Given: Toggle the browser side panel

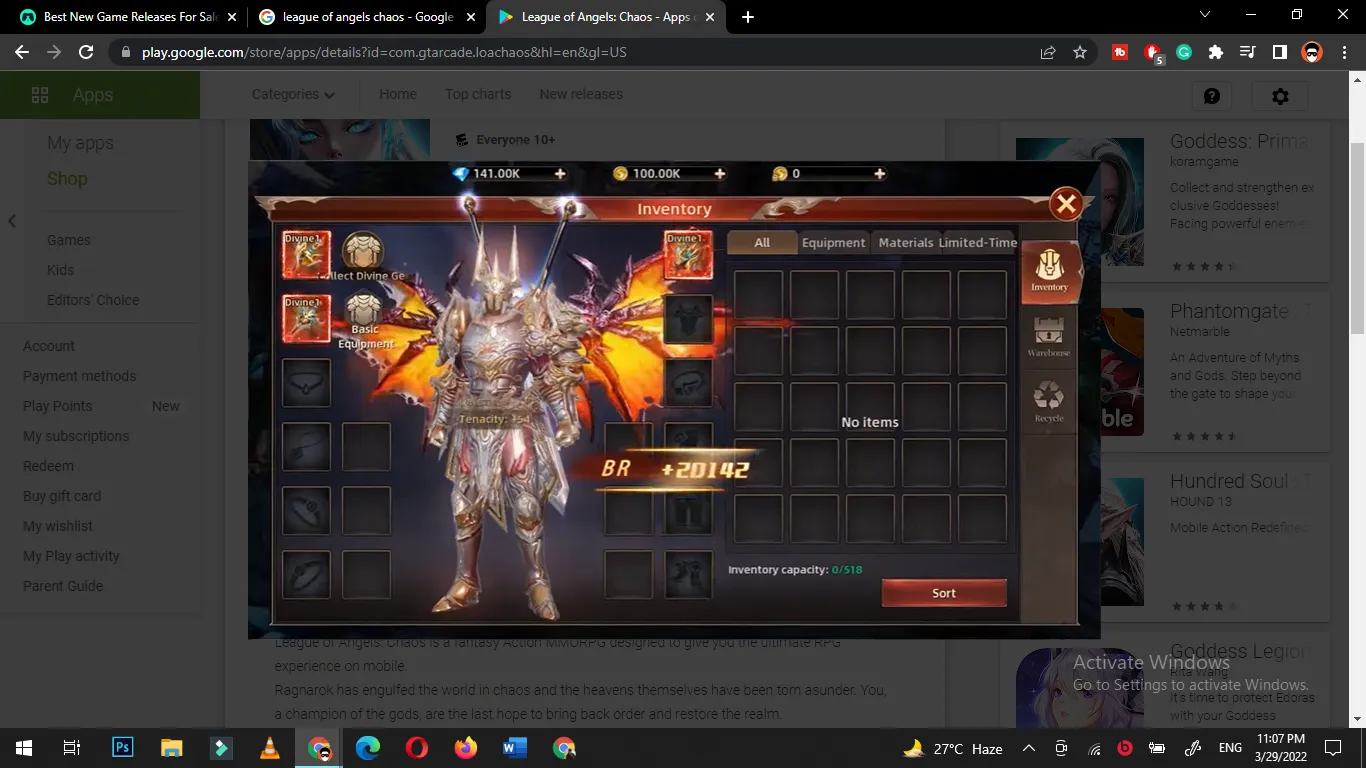Looking at the screenshot, I should pyautogui.click(x=1279, y=52).
